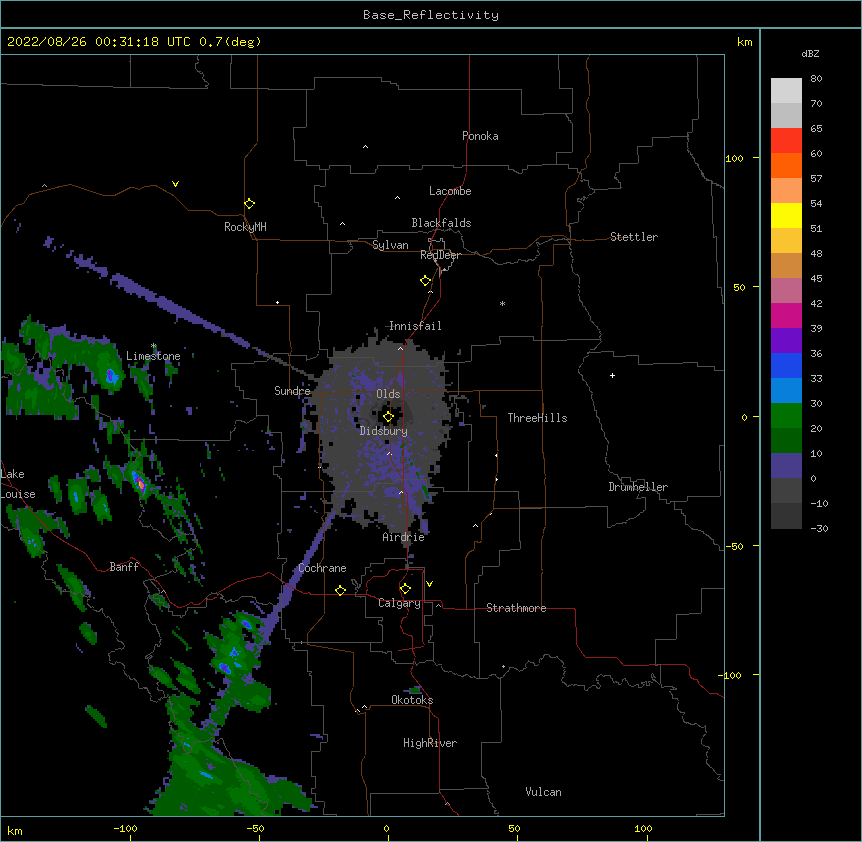Click the purple 10 dBZ legend color
862x842 pixels.
point(786,466)
